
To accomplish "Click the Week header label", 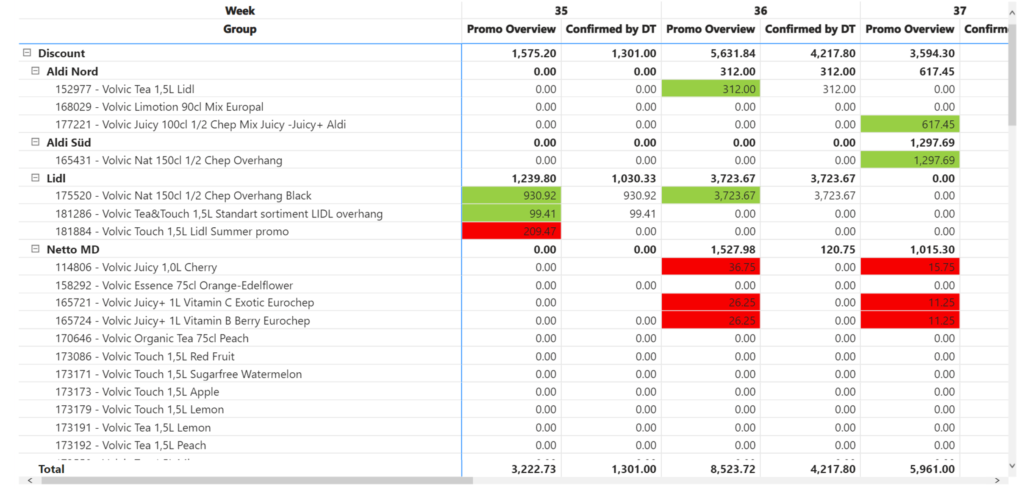I will pos(240,10).
